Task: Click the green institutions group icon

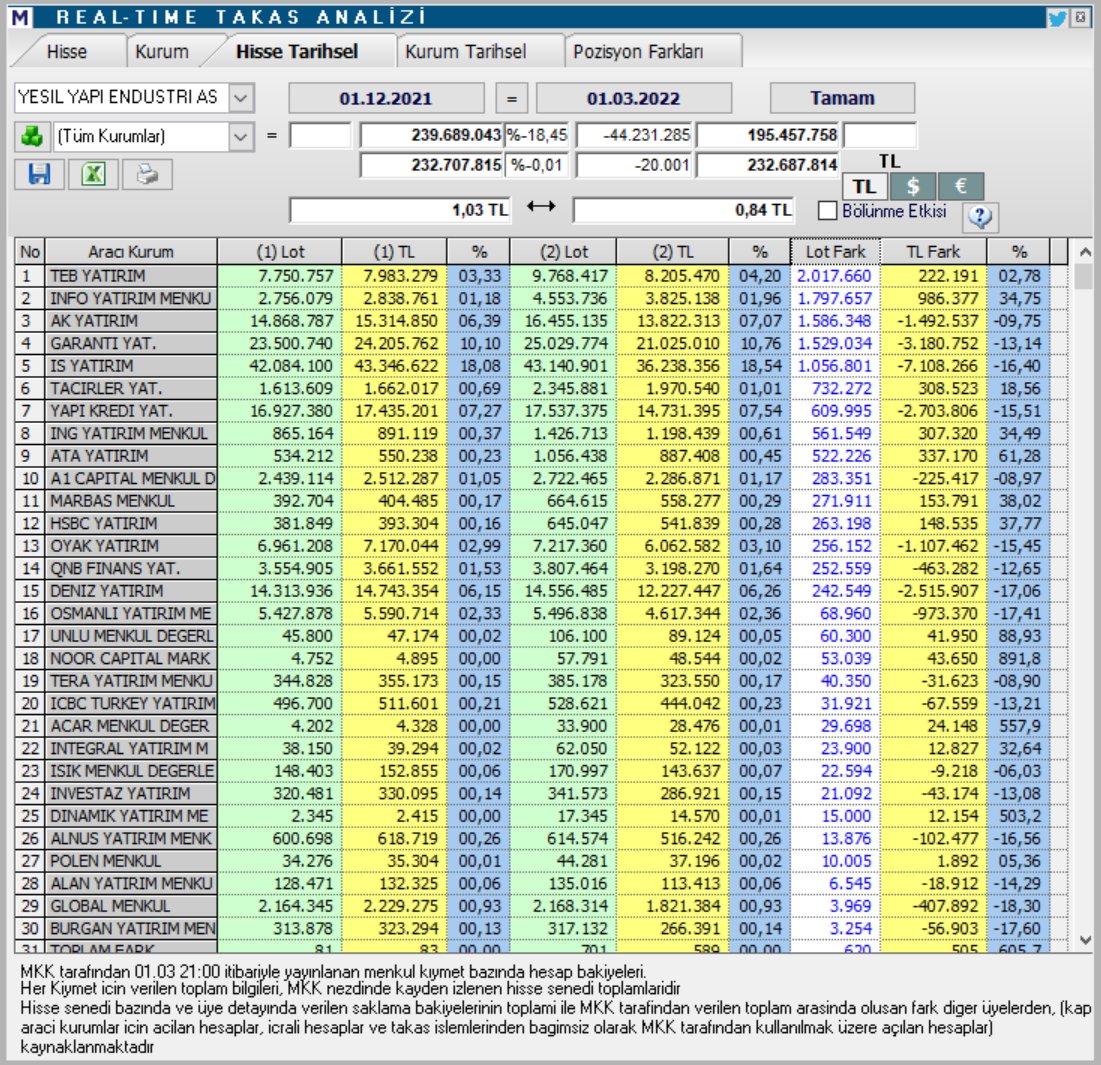Action: pos(32,136)
